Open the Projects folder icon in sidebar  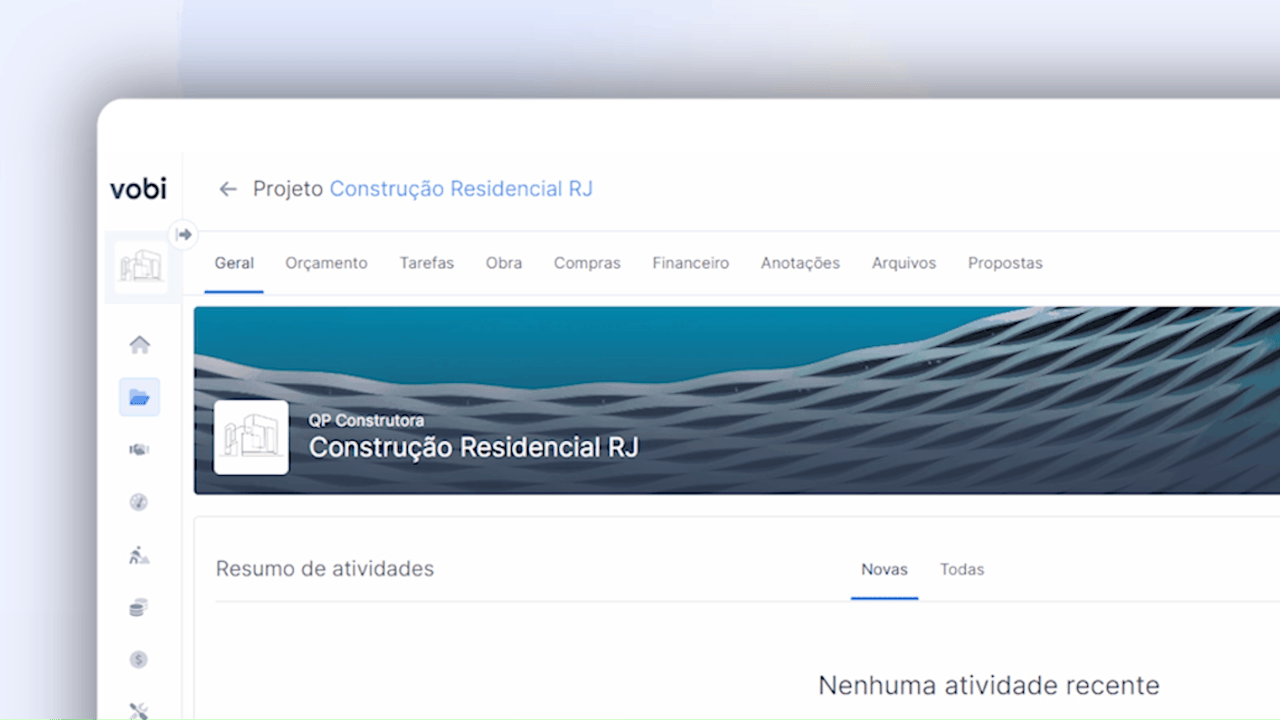139,398
